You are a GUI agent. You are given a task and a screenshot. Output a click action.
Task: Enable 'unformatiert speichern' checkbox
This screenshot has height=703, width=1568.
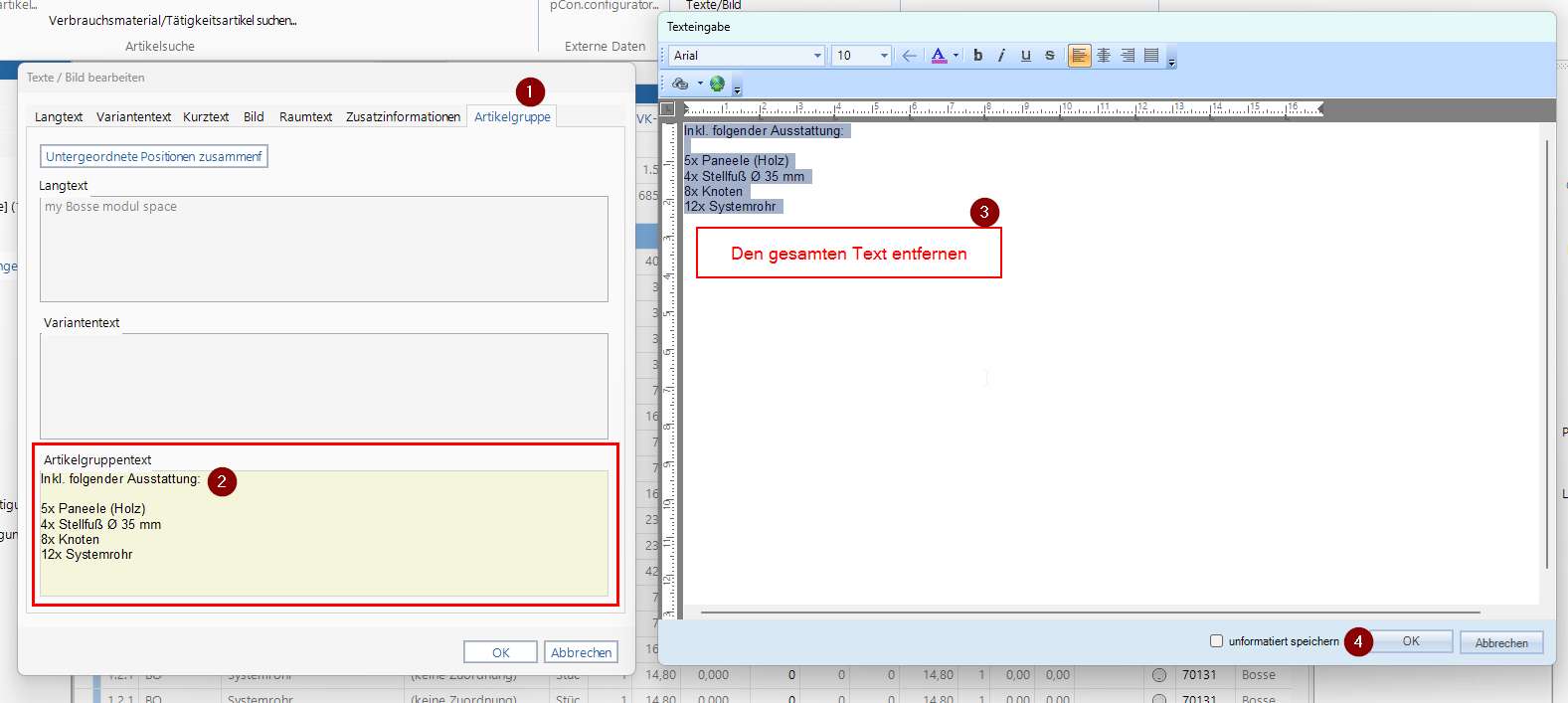(1216, 641)
